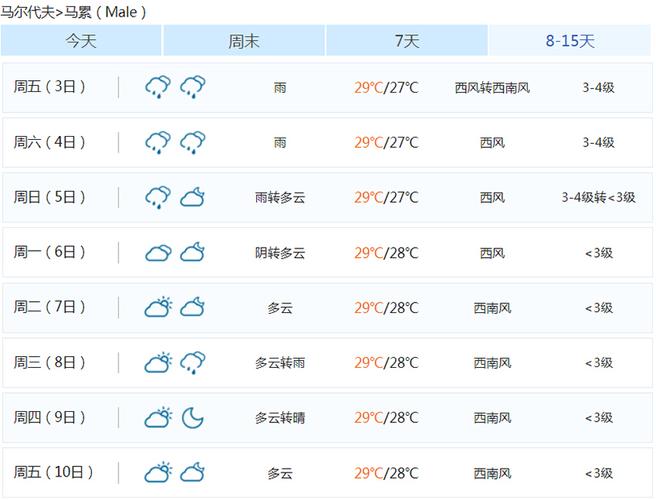Click clear night moon icon for 周四(9日)
Viewport: 656px width, 500px height.
coord(192,418)
